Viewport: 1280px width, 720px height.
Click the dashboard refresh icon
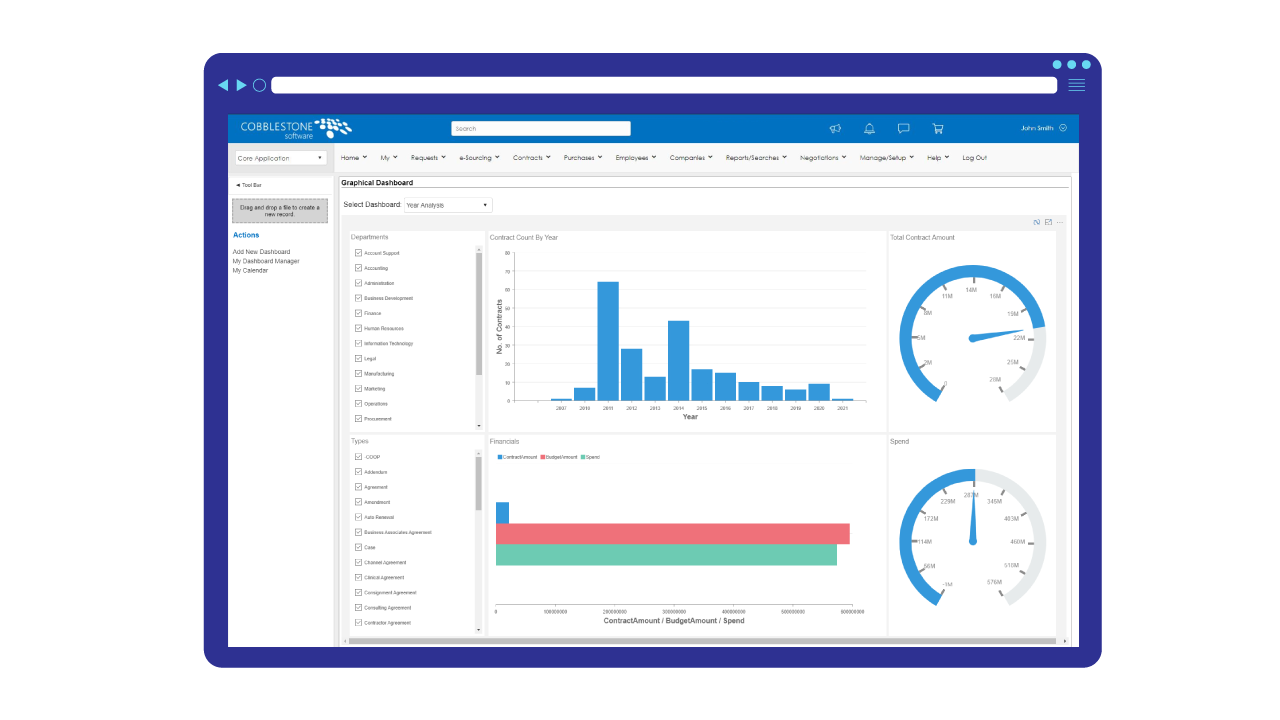click(x=1037, y=222)
